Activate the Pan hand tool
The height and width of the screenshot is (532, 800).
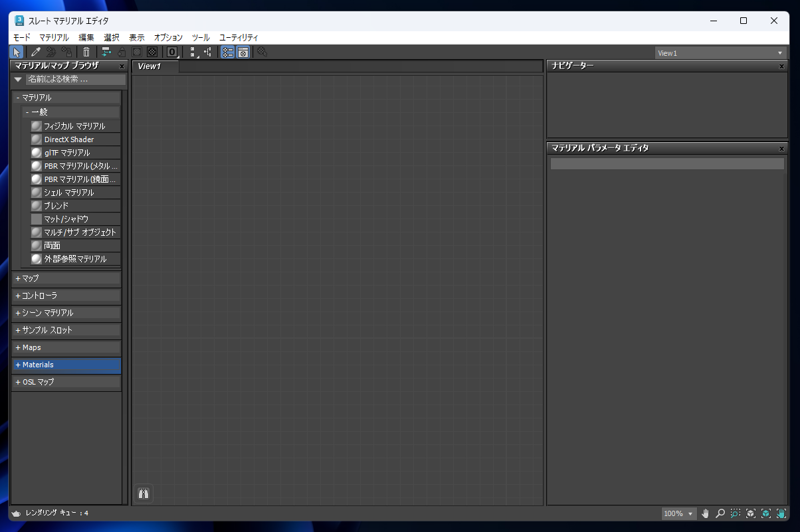pyautogui.click(x=705, y=514)
